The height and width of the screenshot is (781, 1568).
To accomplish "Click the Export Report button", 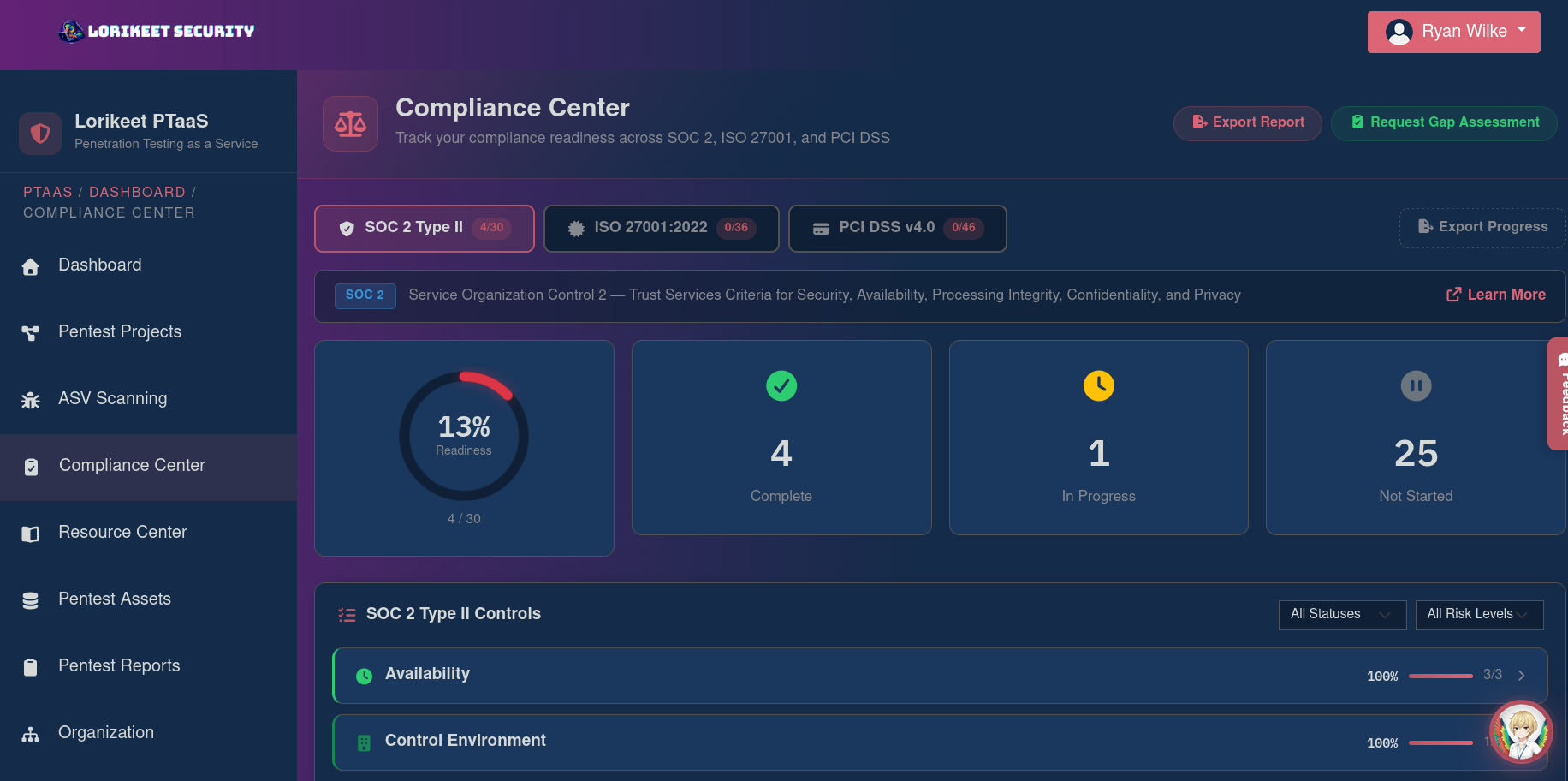I will tap(1247, 122).
